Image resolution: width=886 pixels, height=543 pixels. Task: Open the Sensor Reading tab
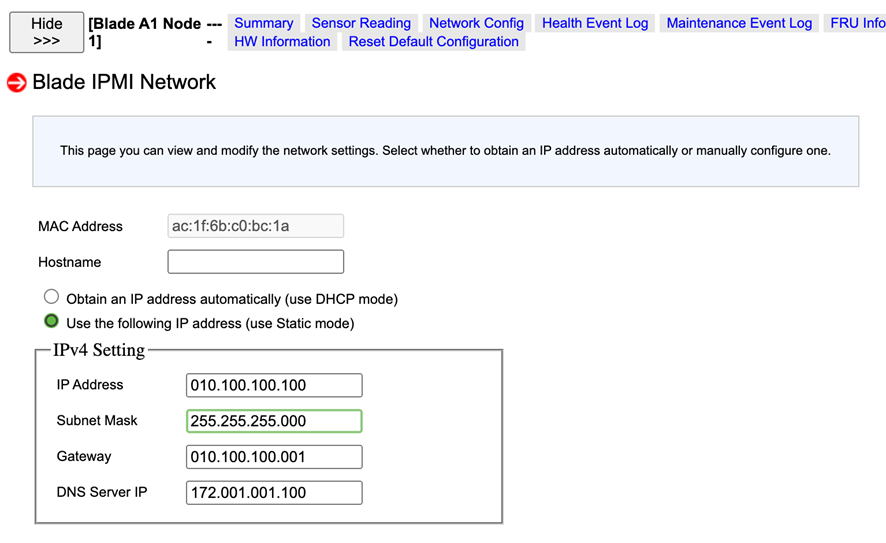(x=361, y=23)
